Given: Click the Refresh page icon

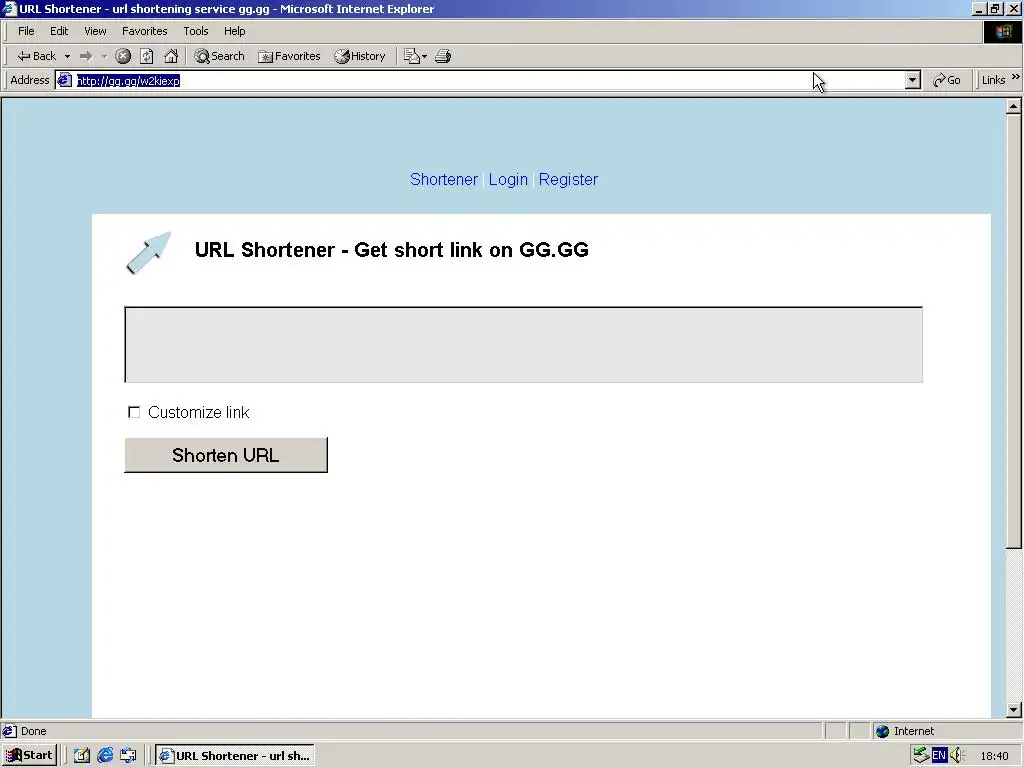Looking at the screenshot, I should [147, 56].
